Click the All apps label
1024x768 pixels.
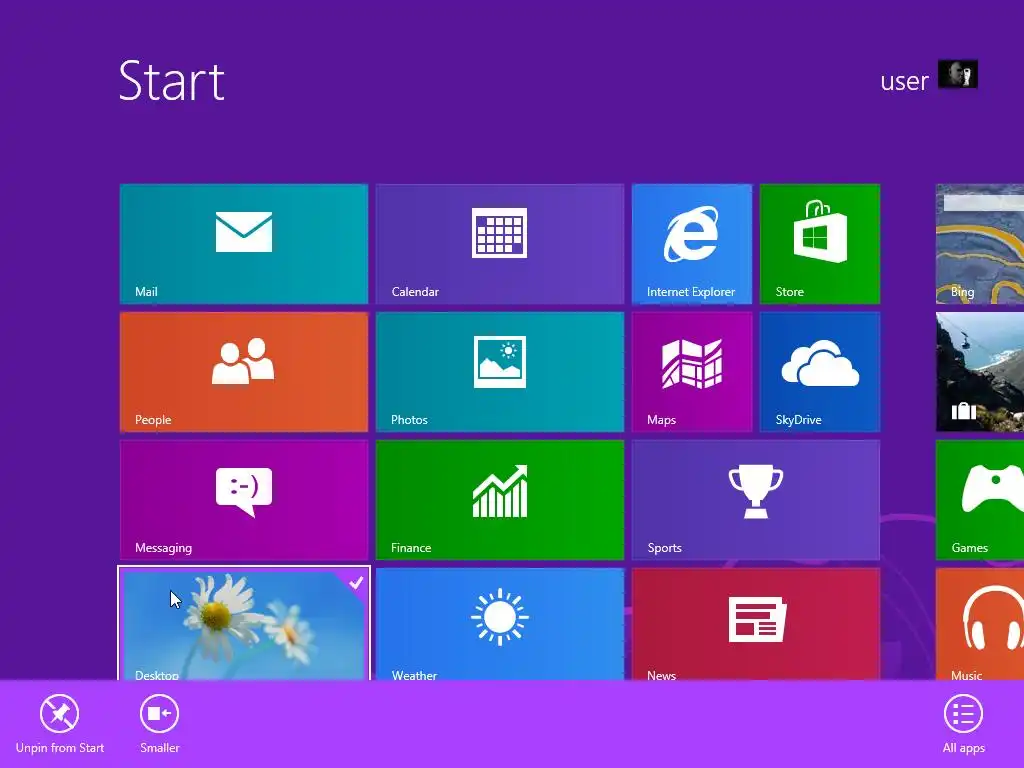(963, 748)
